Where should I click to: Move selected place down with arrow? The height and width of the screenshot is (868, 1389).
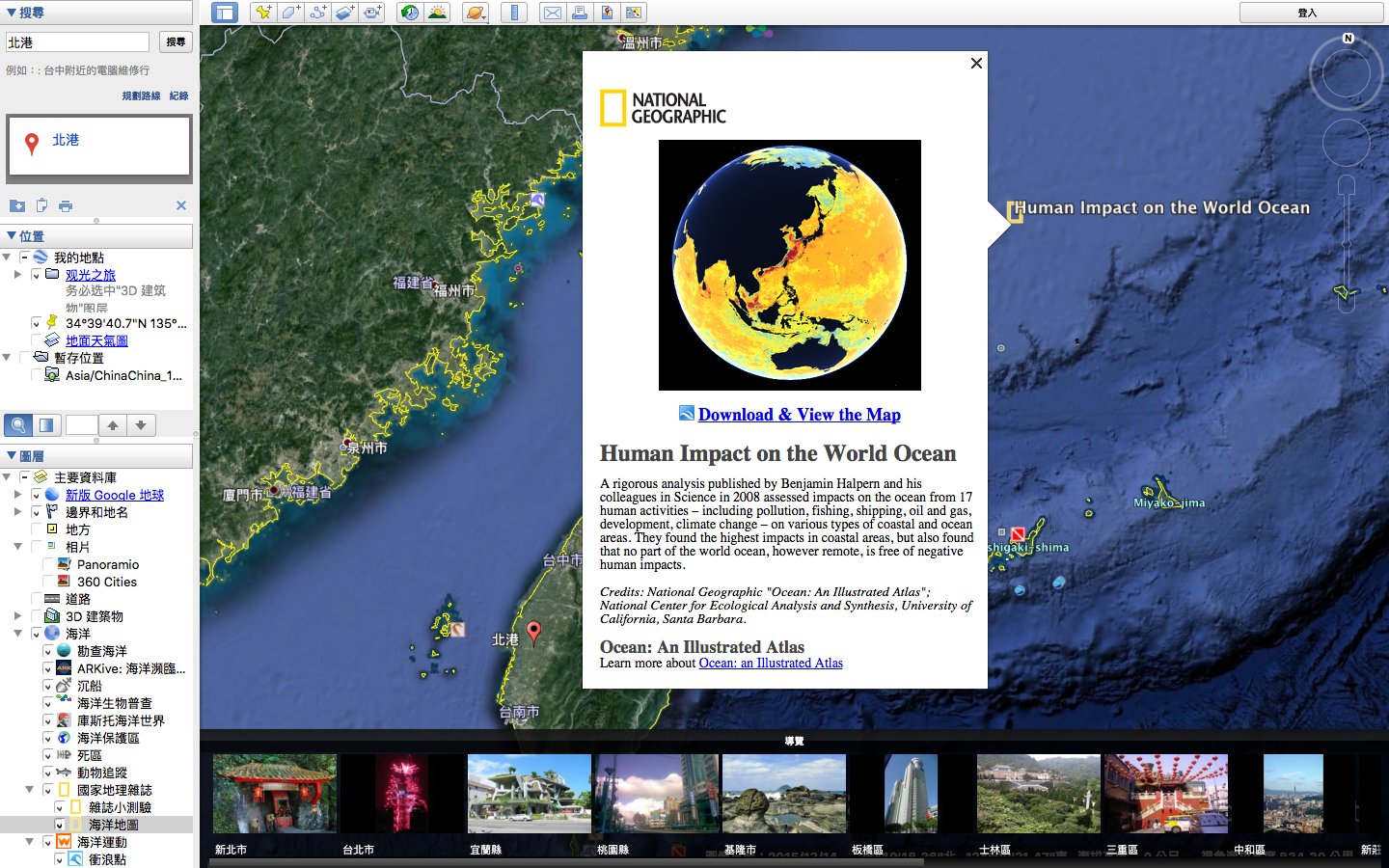[x=141, y=425]
